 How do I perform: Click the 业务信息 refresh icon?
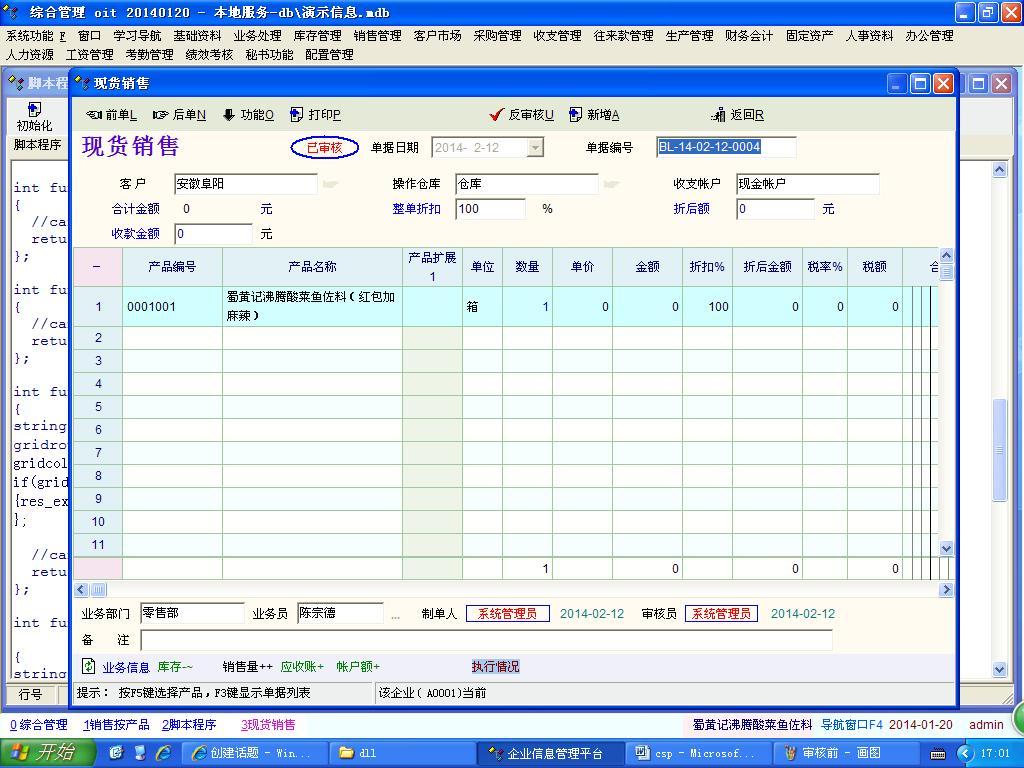point(89,666)
